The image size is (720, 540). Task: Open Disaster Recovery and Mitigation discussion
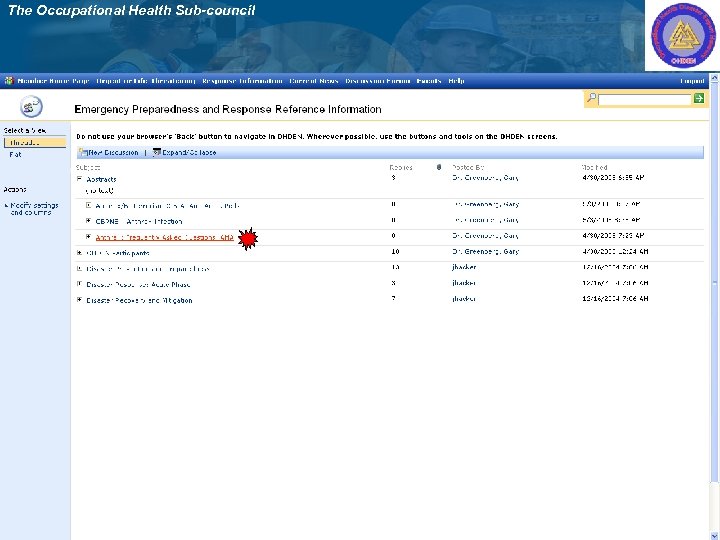tap(139, 300)
